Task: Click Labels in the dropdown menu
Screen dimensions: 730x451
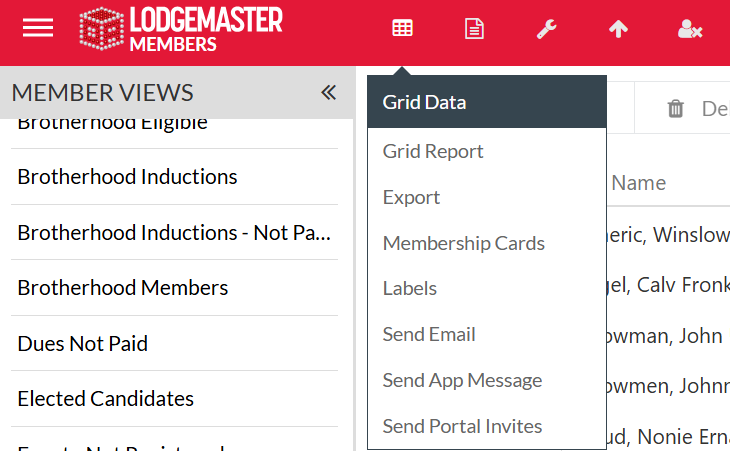Action: tap(409, 288)
